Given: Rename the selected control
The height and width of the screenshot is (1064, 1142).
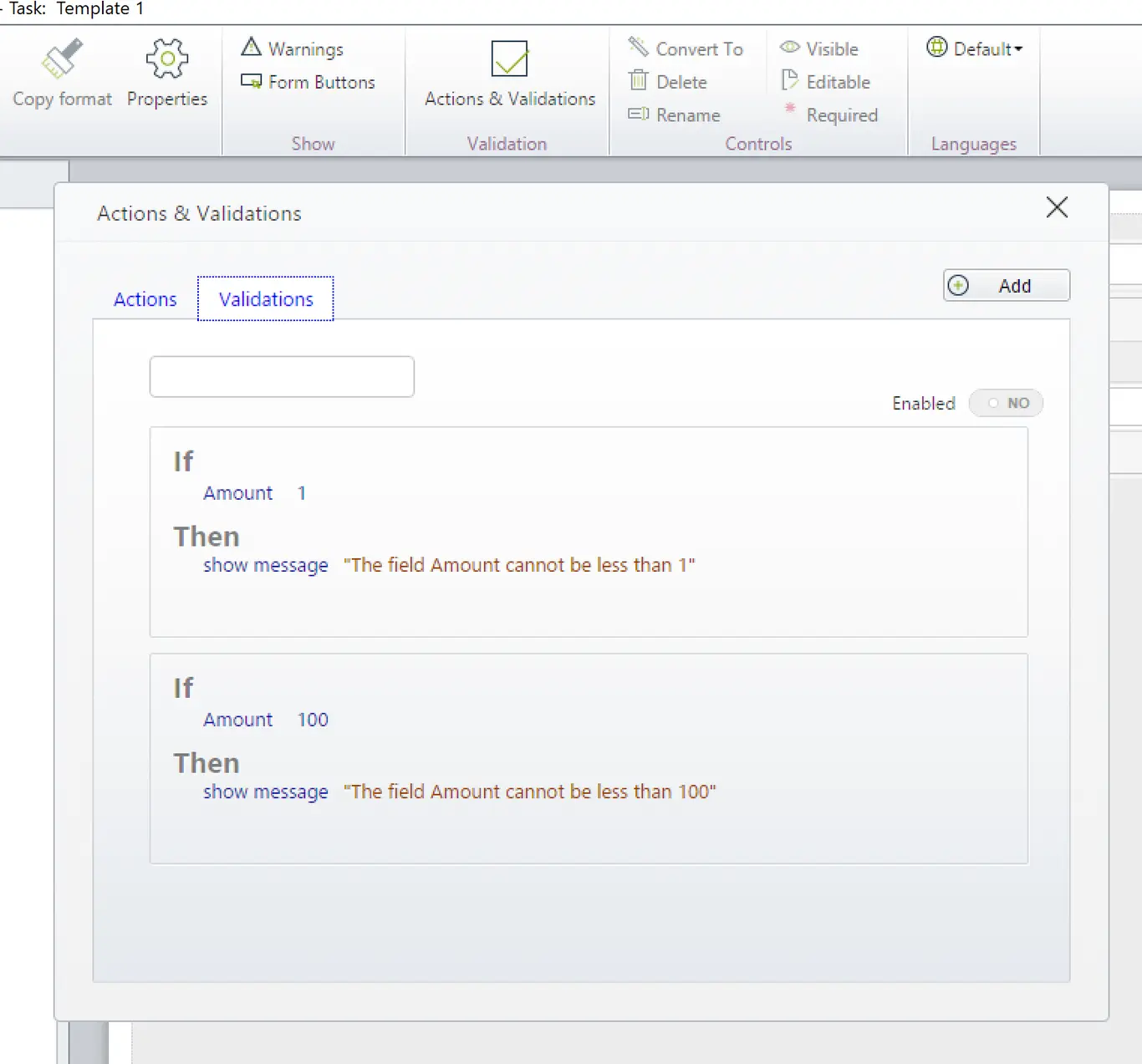Looking at the screenshot, I should coord(675,115).
